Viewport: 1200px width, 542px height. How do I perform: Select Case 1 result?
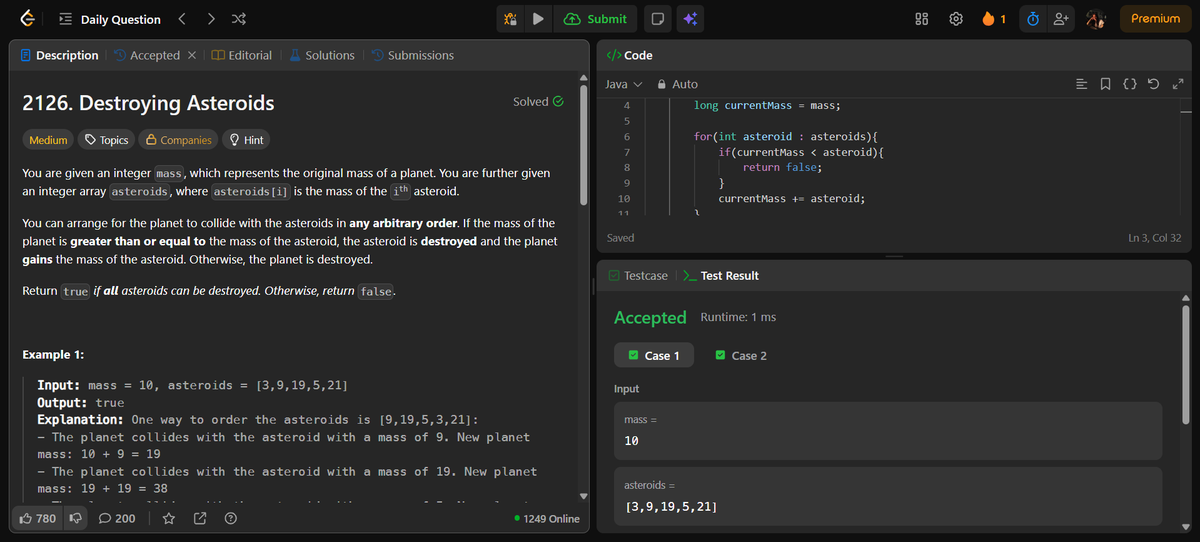(653, 355)
